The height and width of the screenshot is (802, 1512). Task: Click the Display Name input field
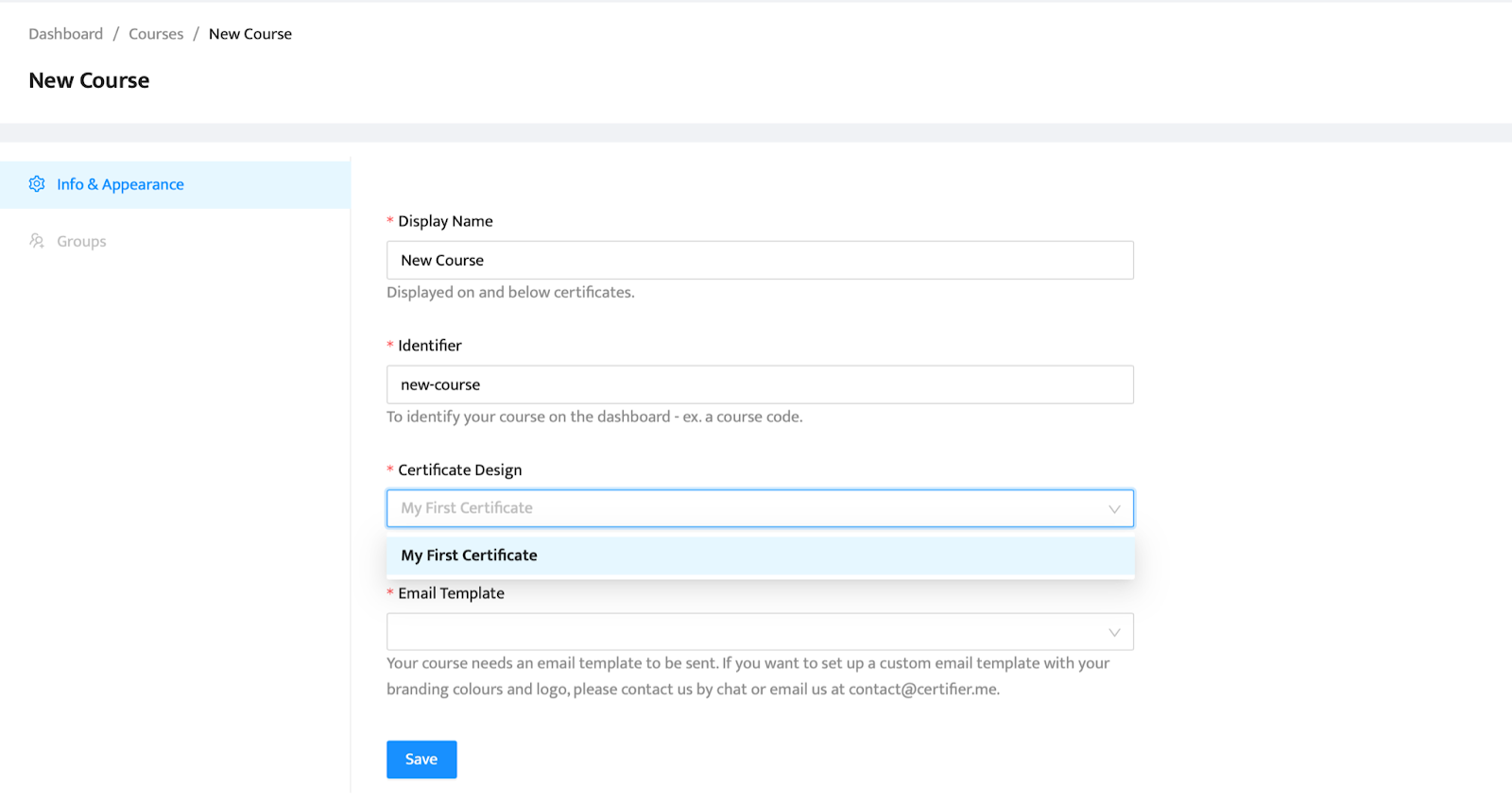click(760, 260)
